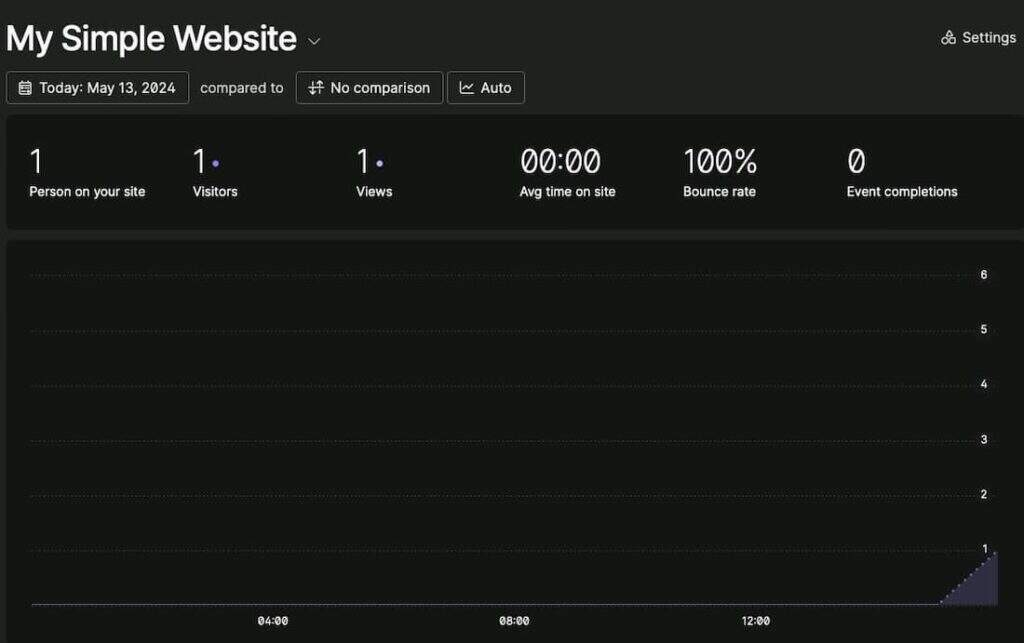Viewport: 1024px width, 643px height.
Task: Open the Settings link text
Action: (x=988, y=38)
